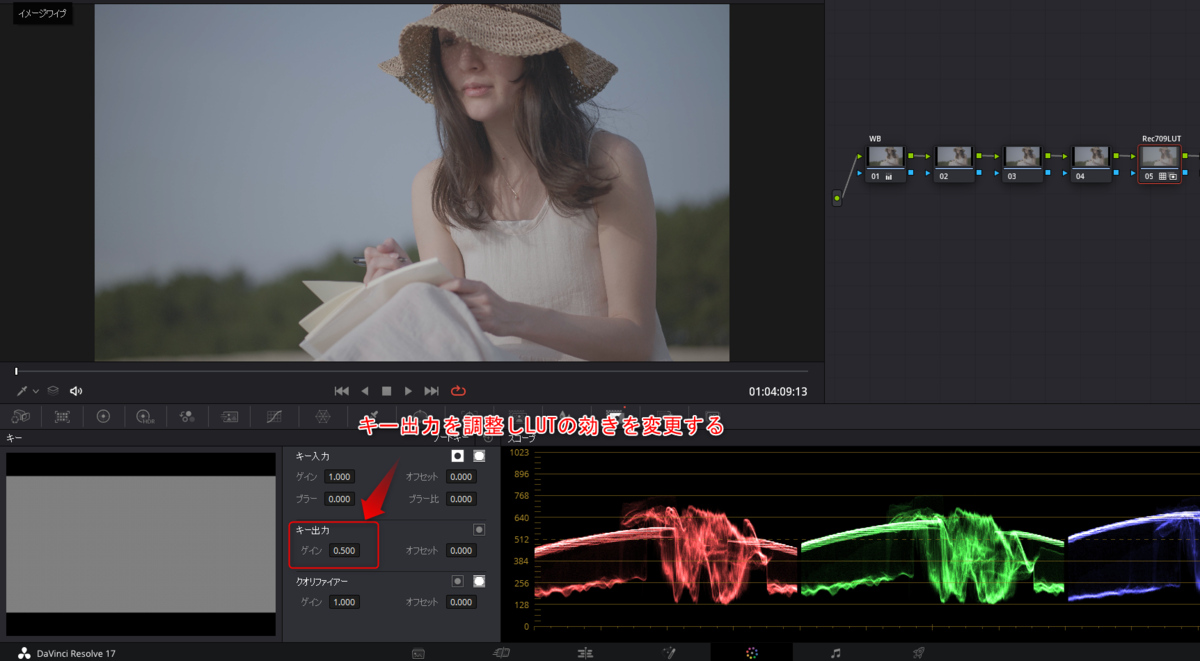Switch to the Fusion page

[x=669, y=653]
